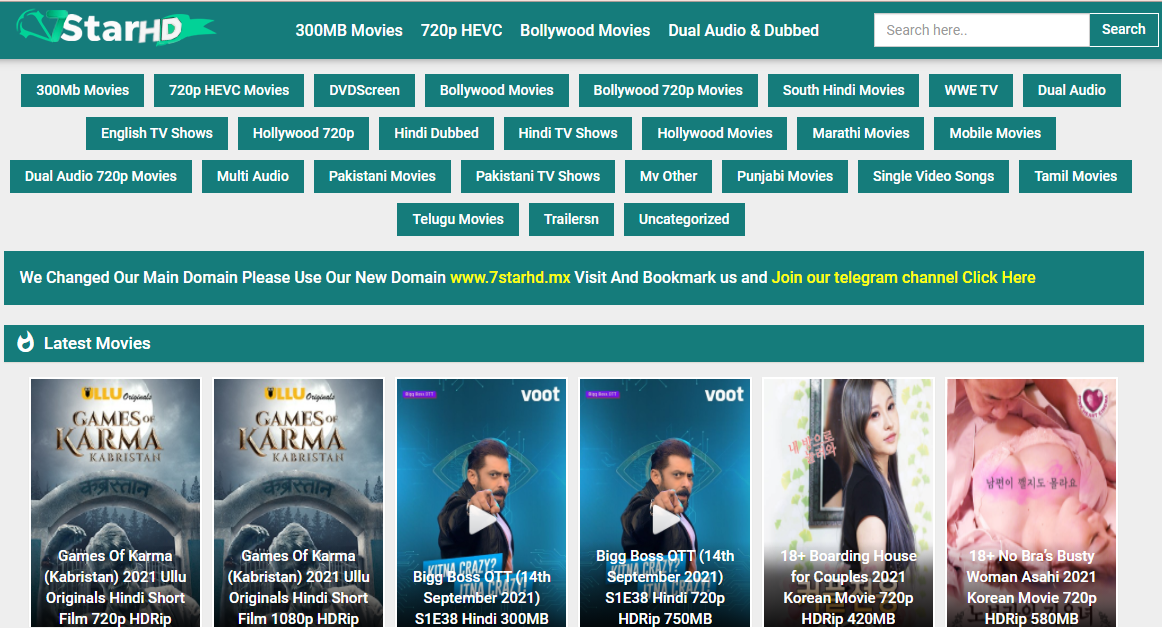This screenshot has height=628, width=1162.
Task: Browse Single Video Songs category
Action: 933,176
